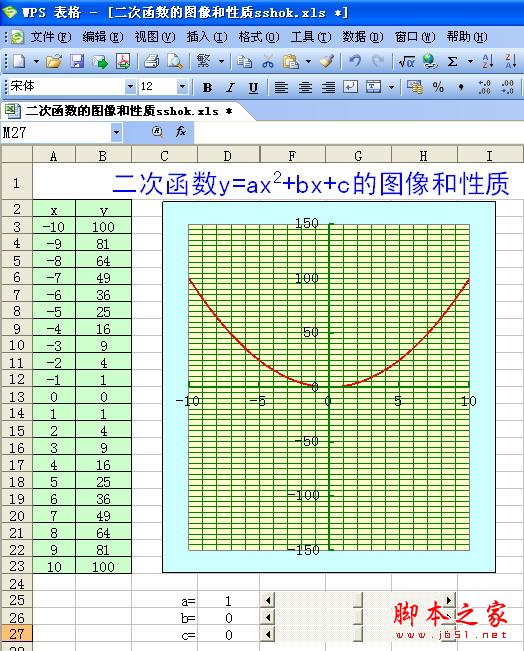The width and height of the screenshot is (524, 651).
Task: Click the slider thumb for coefficient a
Action: [x=359, y=600]
